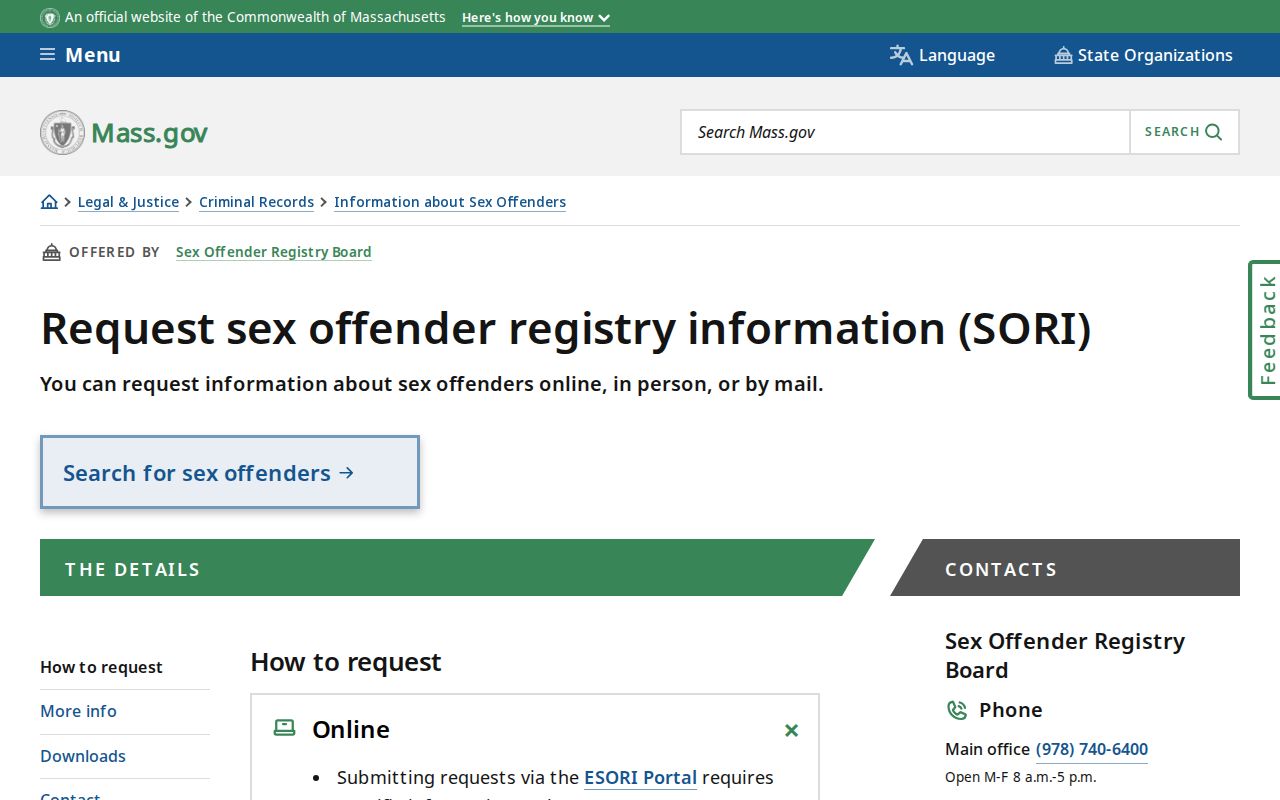Go to the home breadcrumb icon
The height and width of the screenshot is (800, 1280).
49,202
